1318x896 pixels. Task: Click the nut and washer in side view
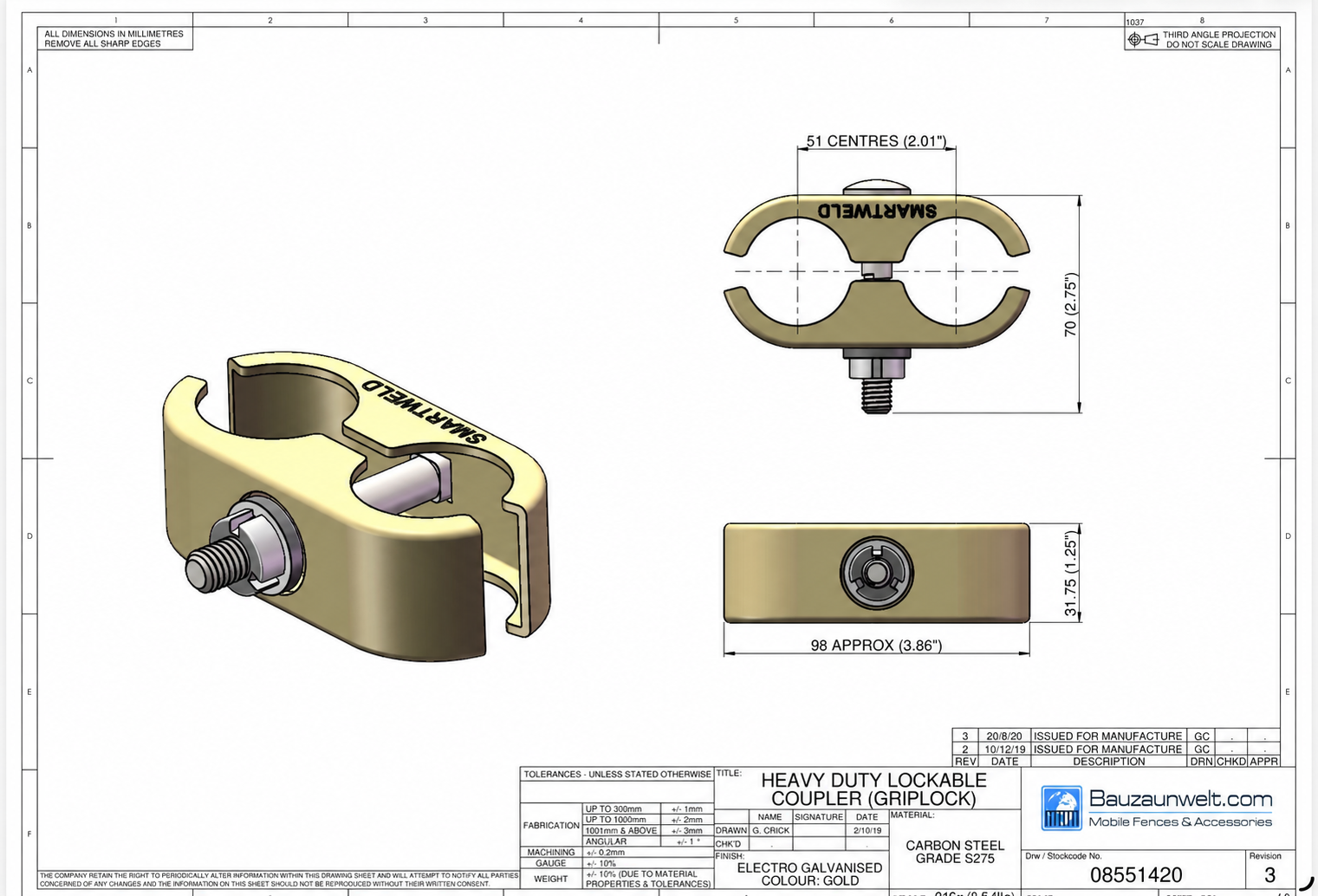point(877,572)
